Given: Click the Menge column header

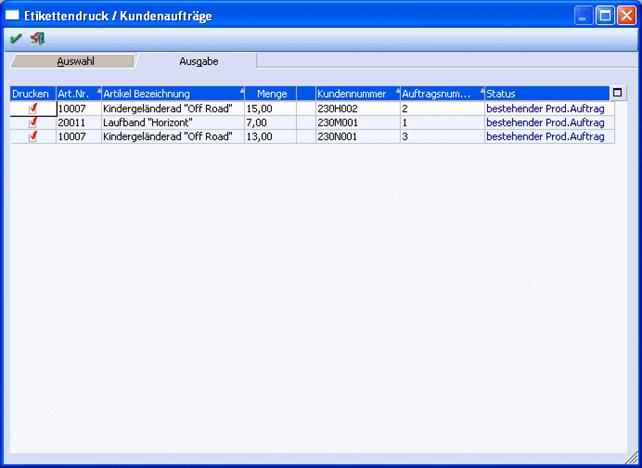Looking at the screenshot, I should [270, 94].
